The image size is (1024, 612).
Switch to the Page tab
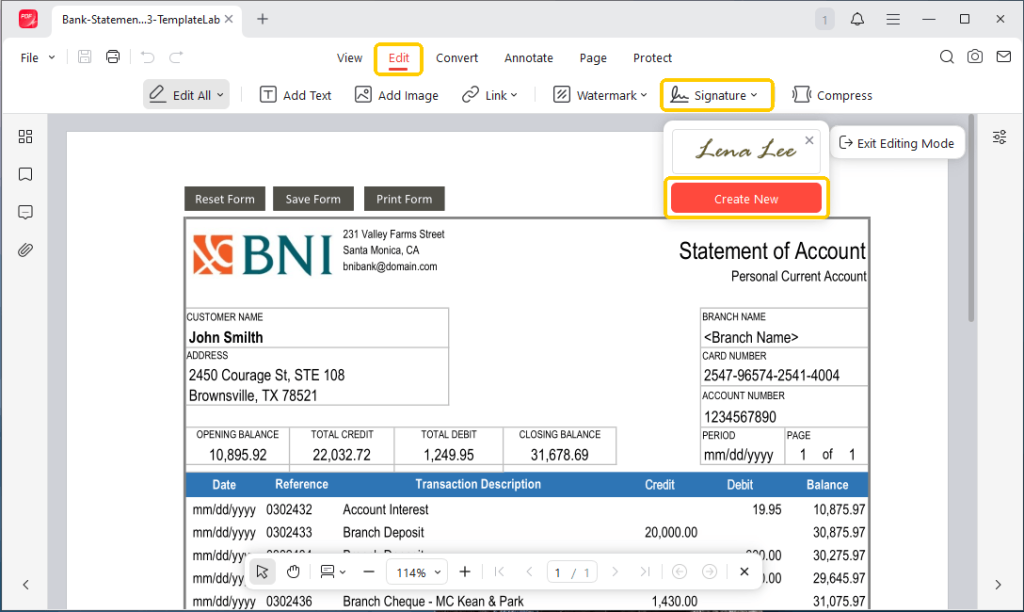[593, 57]
